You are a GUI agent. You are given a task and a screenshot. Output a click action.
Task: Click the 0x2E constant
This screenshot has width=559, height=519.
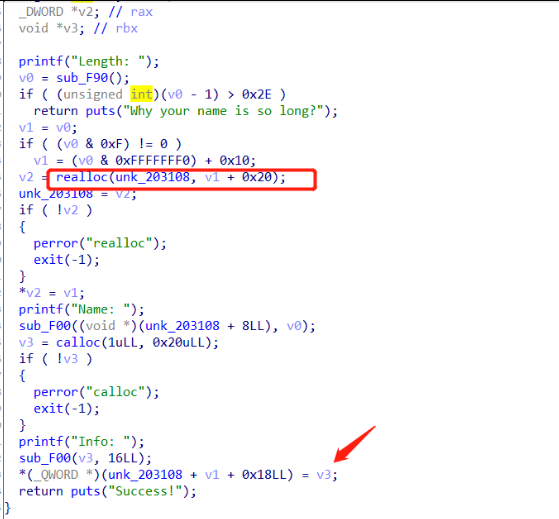click(x=257, y=94)
